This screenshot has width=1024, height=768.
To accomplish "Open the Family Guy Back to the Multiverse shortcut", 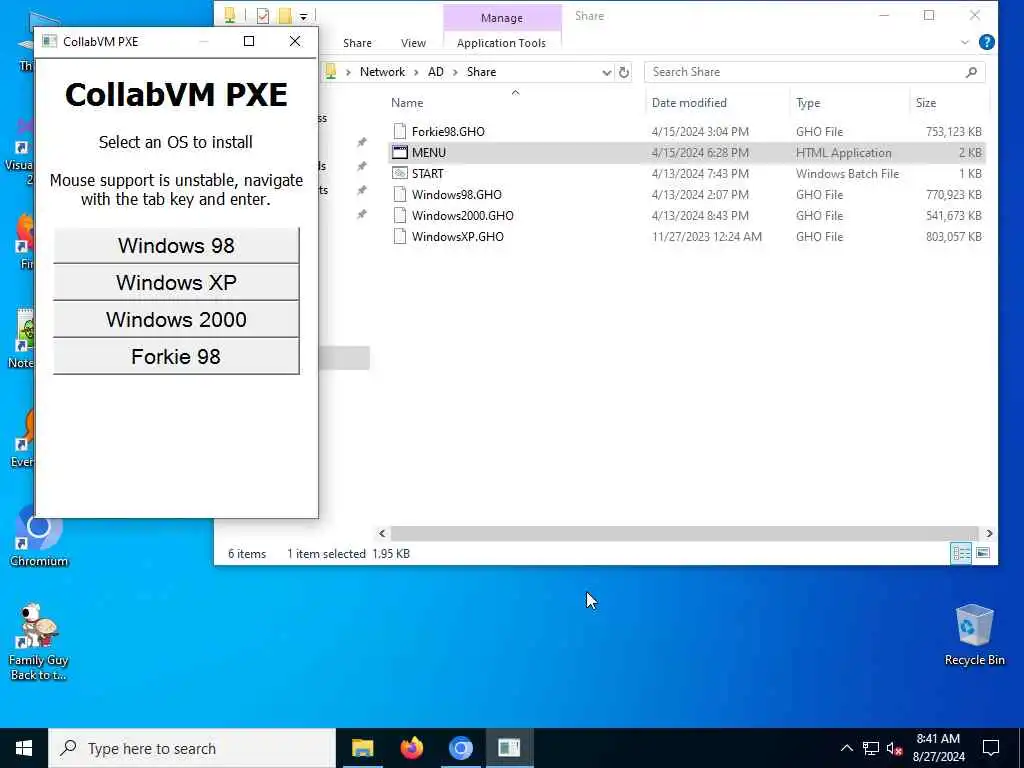I will pyautogui.click(x=39, y=642).
